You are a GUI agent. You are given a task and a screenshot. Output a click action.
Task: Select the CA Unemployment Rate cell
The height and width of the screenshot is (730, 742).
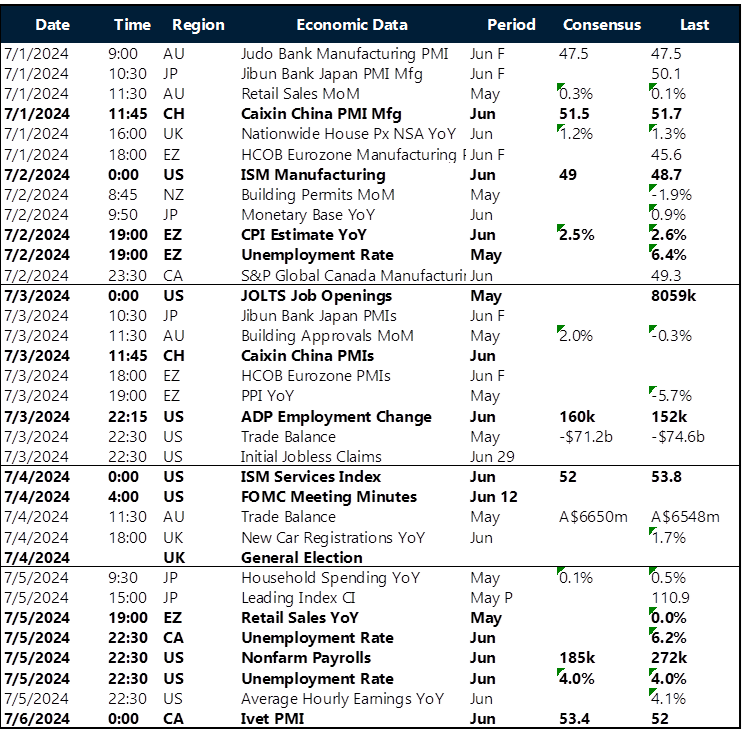click(318, 638)
